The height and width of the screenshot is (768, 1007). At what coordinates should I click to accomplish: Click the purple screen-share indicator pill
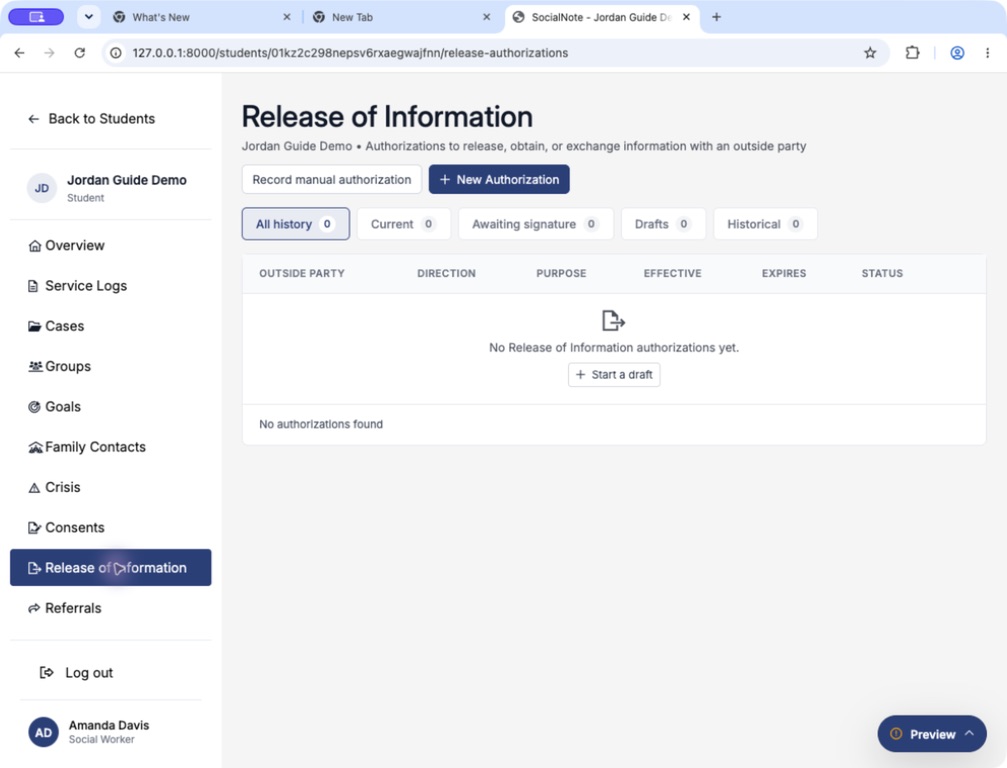coord(36,17)
